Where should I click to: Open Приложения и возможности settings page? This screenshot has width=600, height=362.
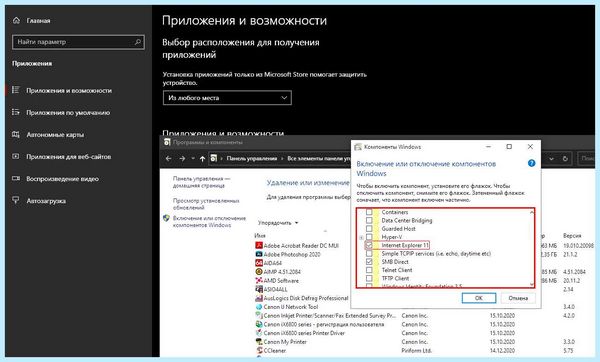pos(69,90)
